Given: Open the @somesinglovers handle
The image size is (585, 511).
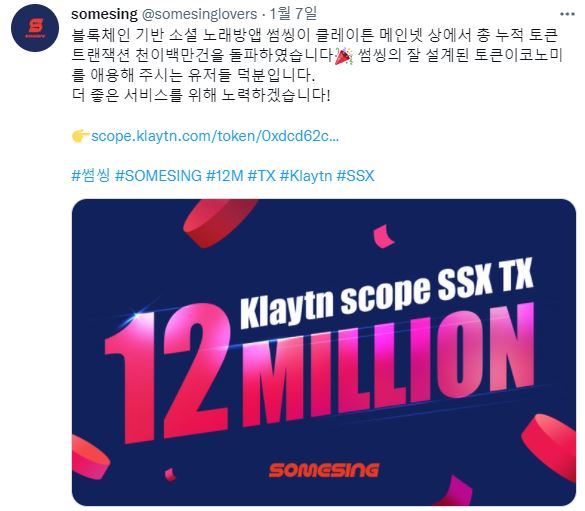Looking at the screenshot, I should 200,14.
